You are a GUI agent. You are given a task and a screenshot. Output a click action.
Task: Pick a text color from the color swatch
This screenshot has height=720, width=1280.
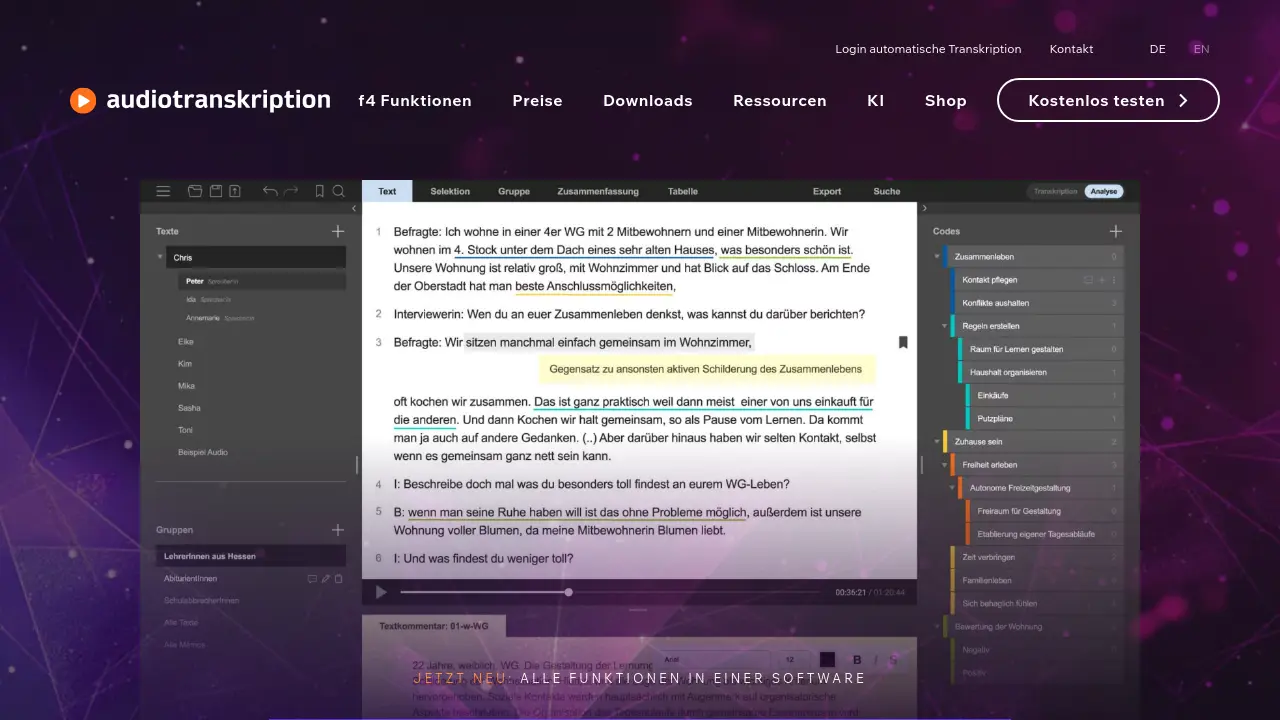click(827, 659)
